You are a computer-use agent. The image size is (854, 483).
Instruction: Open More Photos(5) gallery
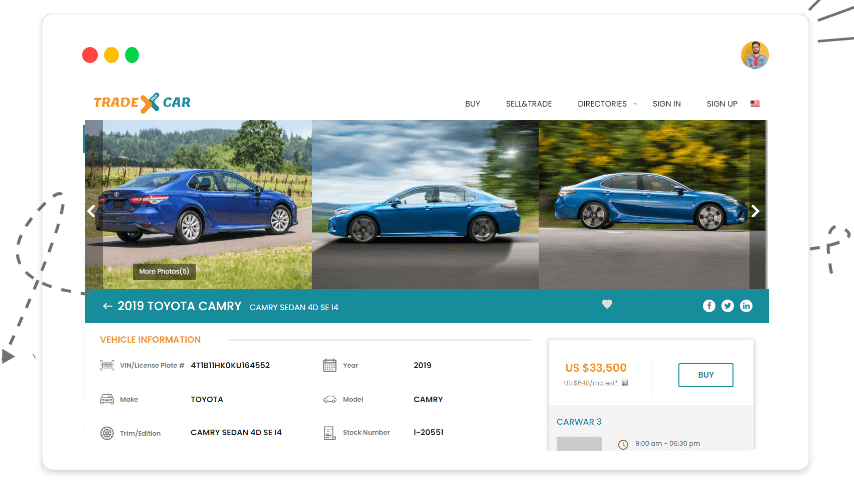pyautogui.click(x=164, y=271)
